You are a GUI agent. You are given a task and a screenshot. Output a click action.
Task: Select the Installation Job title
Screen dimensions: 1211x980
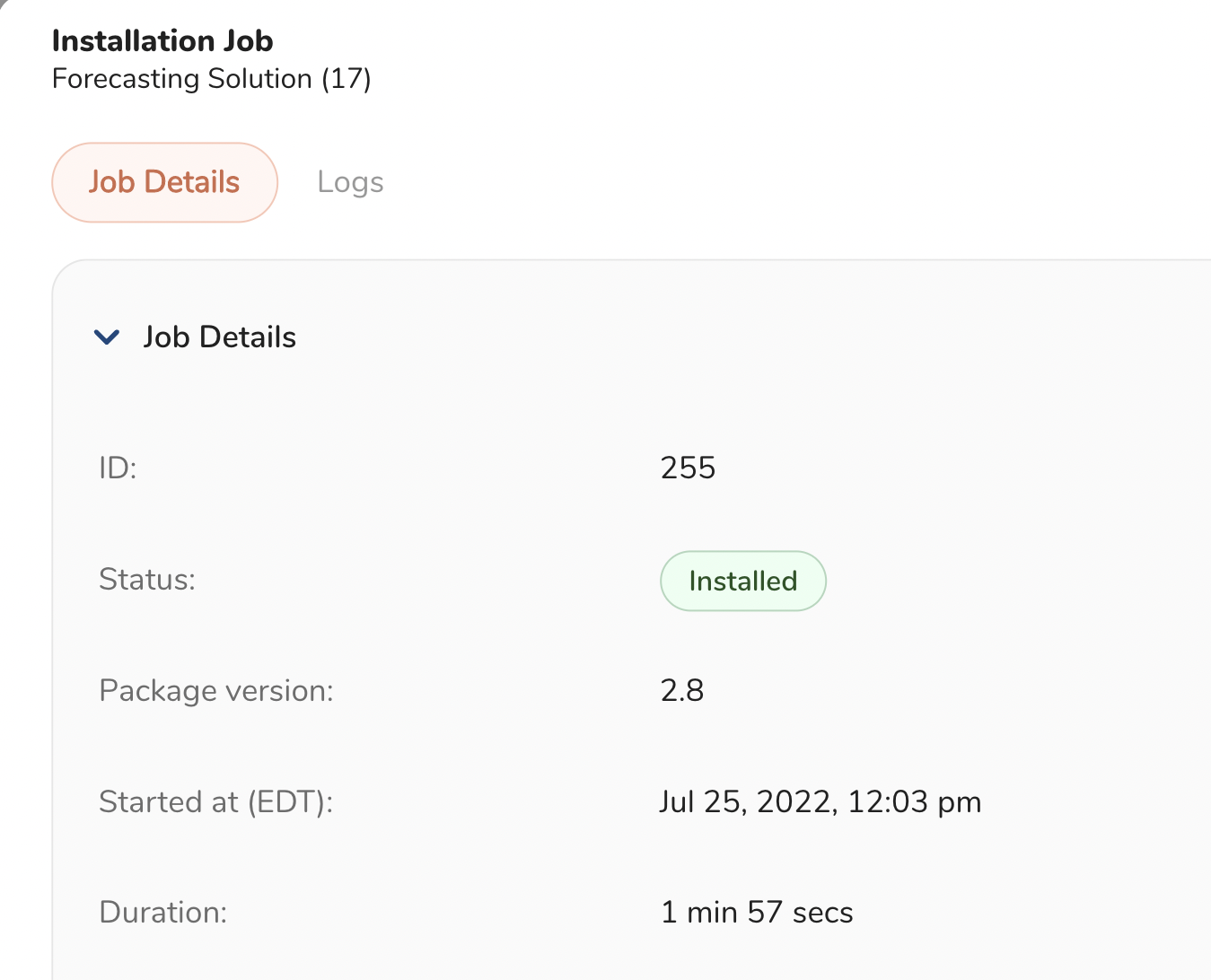[x=162, y=40]
